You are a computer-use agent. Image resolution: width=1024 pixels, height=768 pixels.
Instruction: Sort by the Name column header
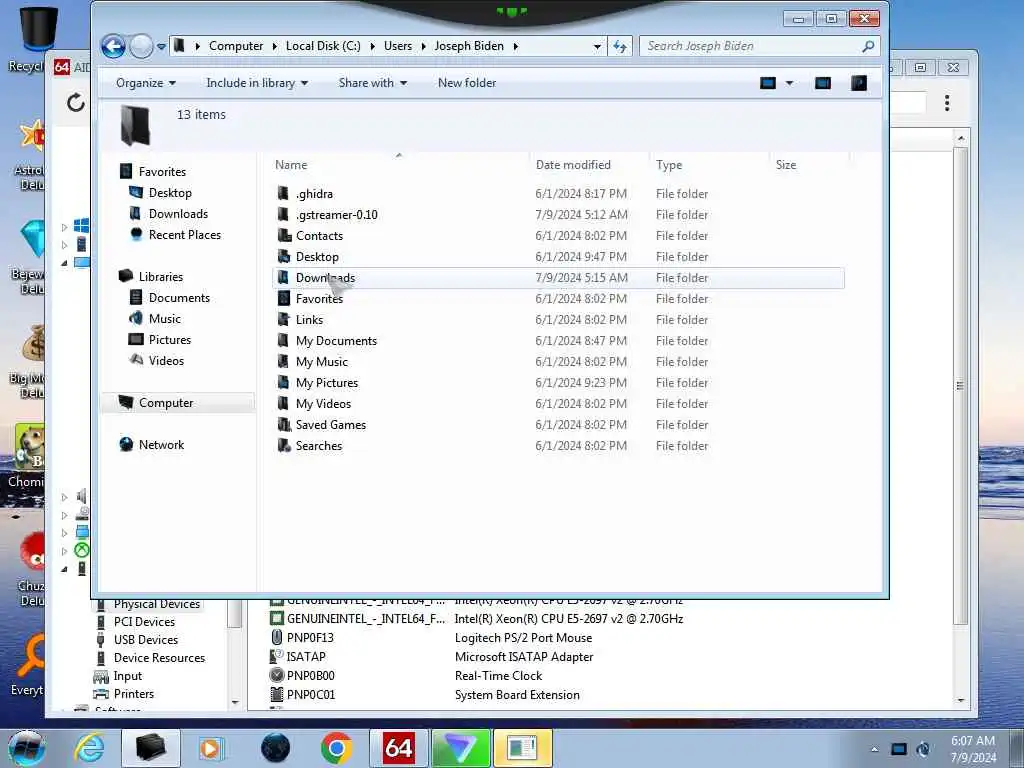[x=291, y=165]
